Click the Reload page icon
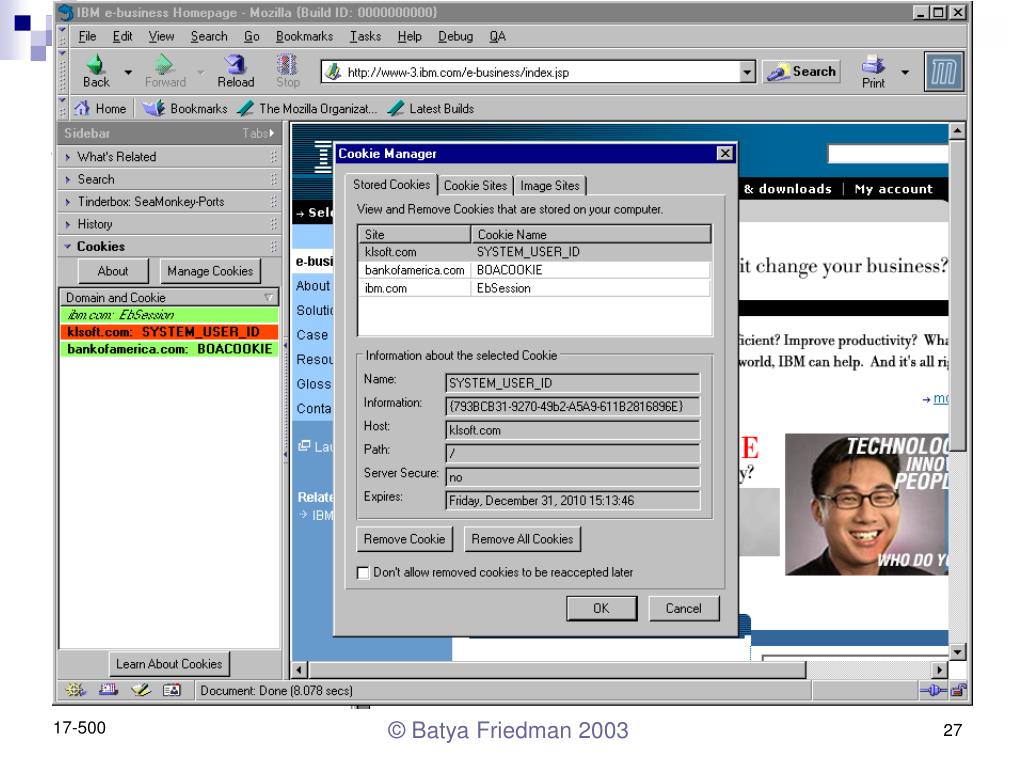This screenshot has height=768, width=1024. pos(235,64)
